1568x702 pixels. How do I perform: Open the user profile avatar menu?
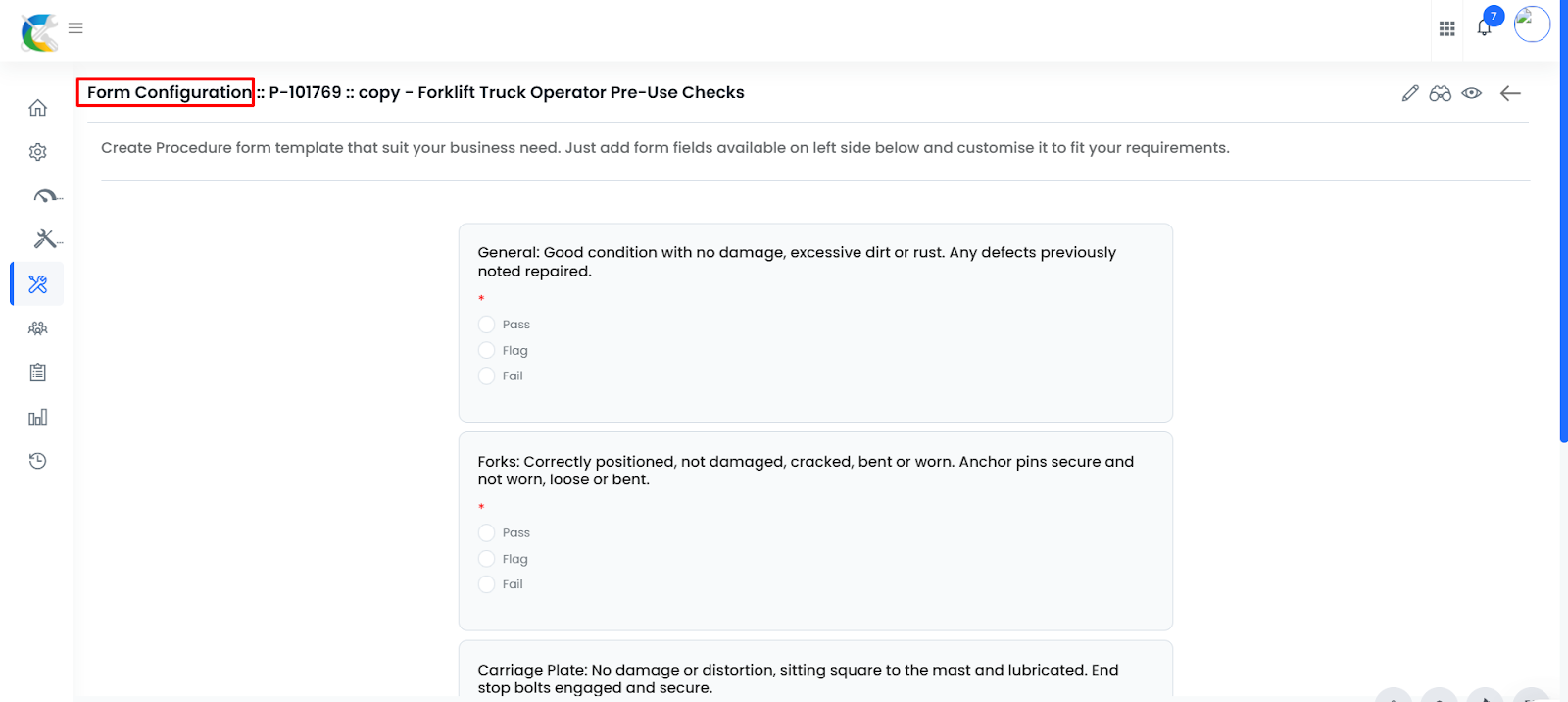tap(1532, 25)
